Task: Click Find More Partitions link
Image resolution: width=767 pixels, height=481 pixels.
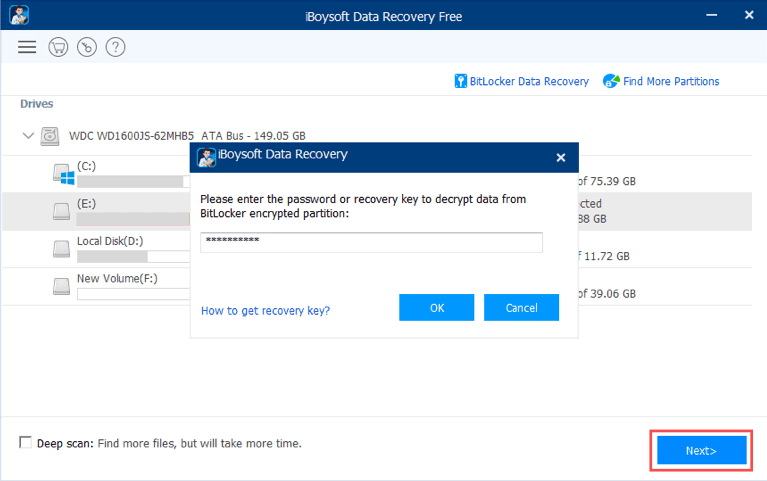Action: pyautogui.click(x=671, y=81)
